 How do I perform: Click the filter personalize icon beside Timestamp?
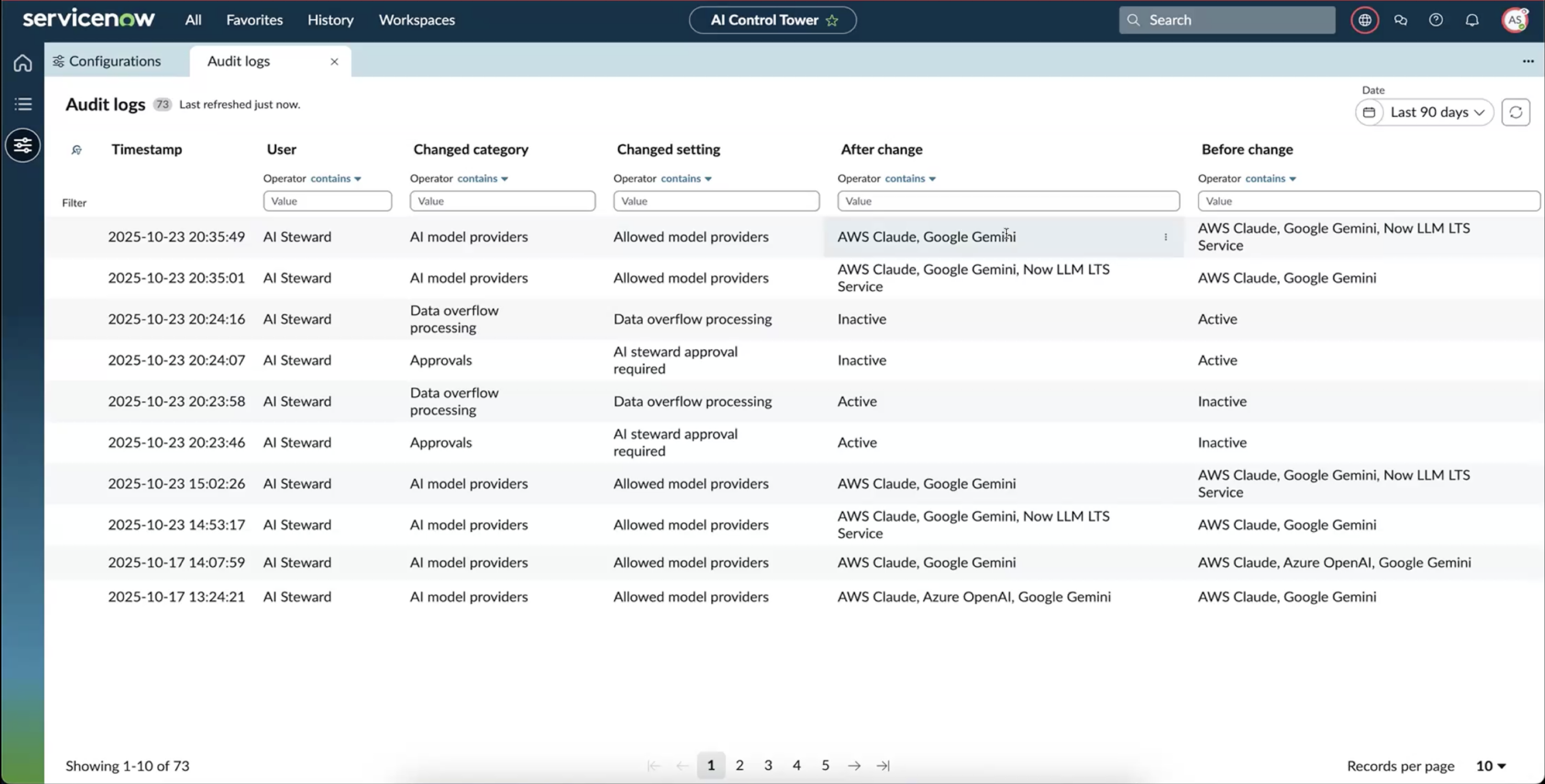pyautogui.click(x=76, y=150)
